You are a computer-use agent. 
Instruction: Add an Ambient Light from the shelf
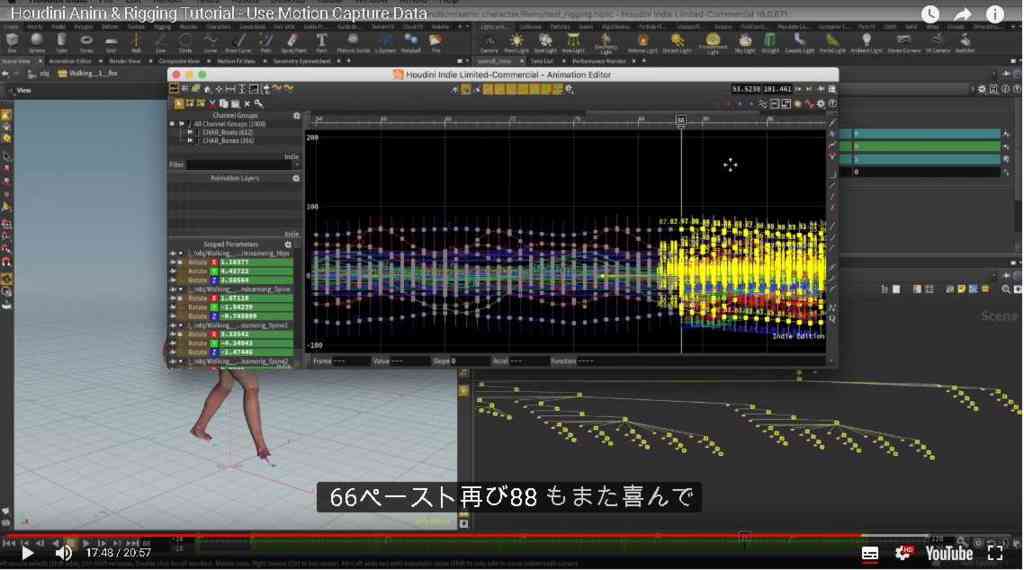click(867, 42)
